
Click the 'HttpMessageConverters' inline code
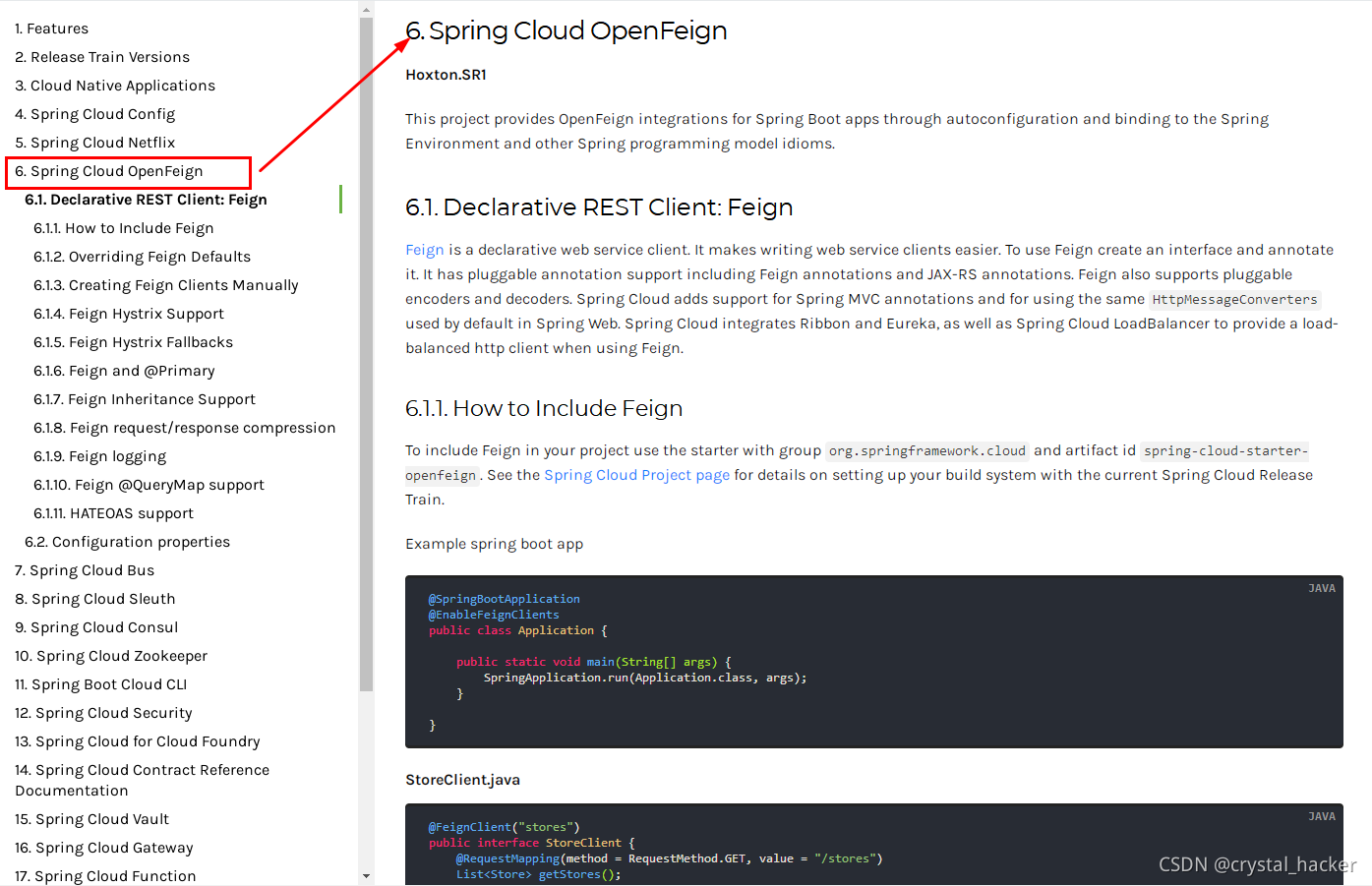tap(1234, 300)
